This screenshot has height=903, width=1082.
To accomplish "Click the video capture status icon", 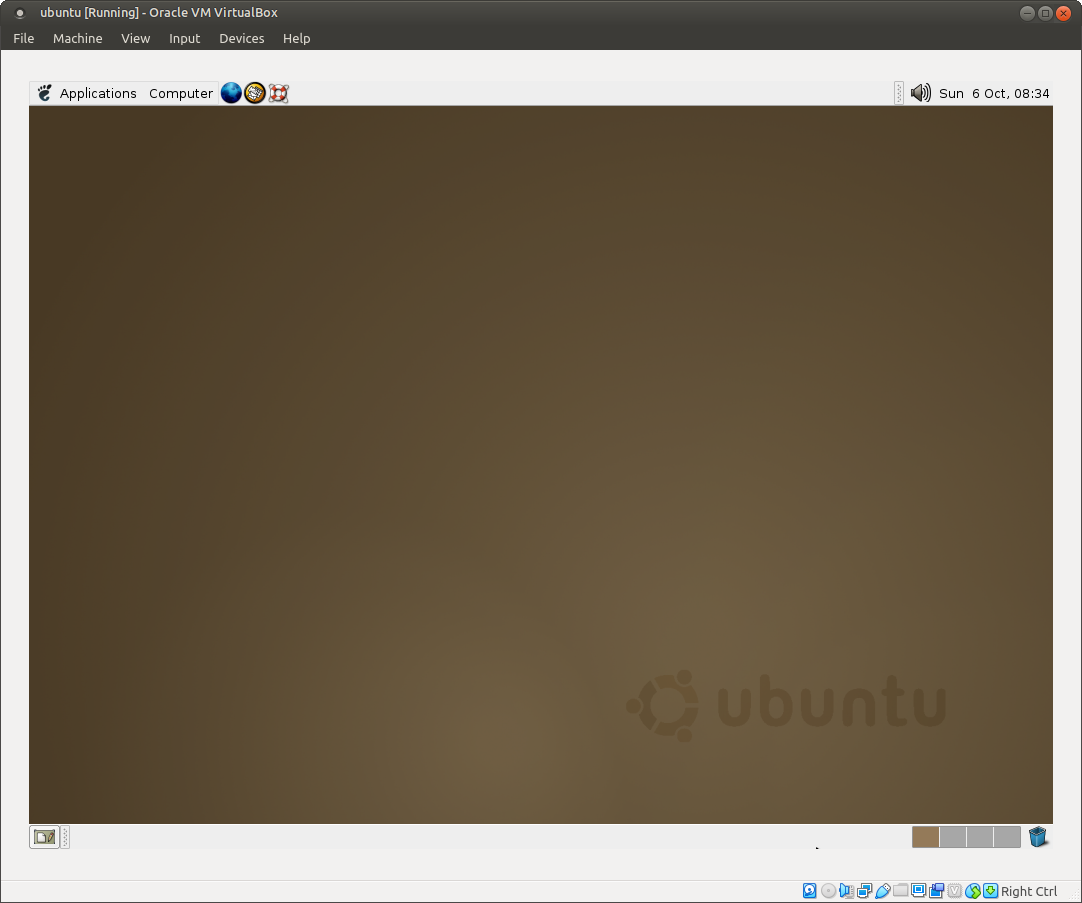I will pos(936,891).
